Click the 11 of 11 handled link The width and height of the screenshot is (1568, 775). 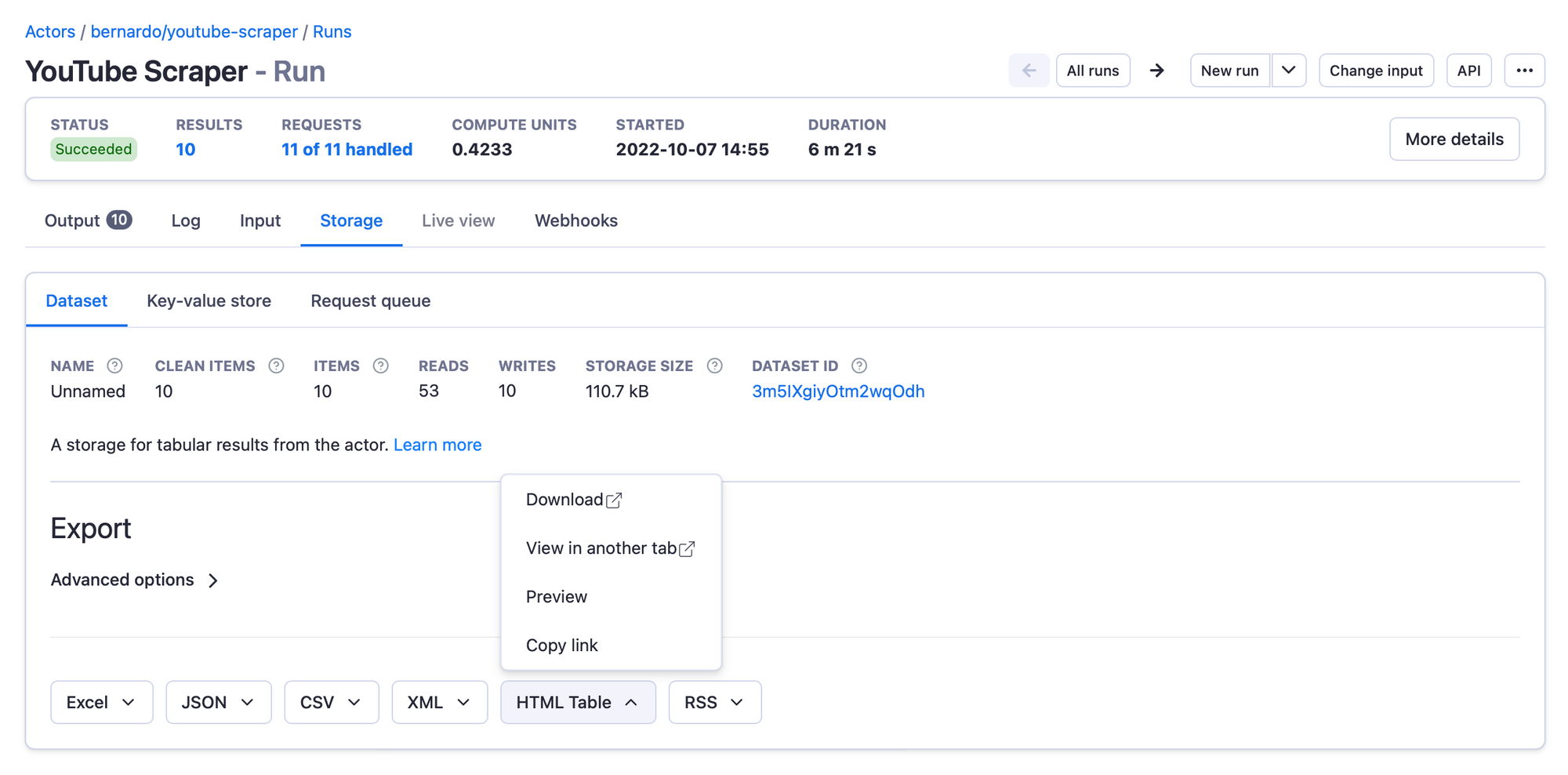click(x=347, y=149)
